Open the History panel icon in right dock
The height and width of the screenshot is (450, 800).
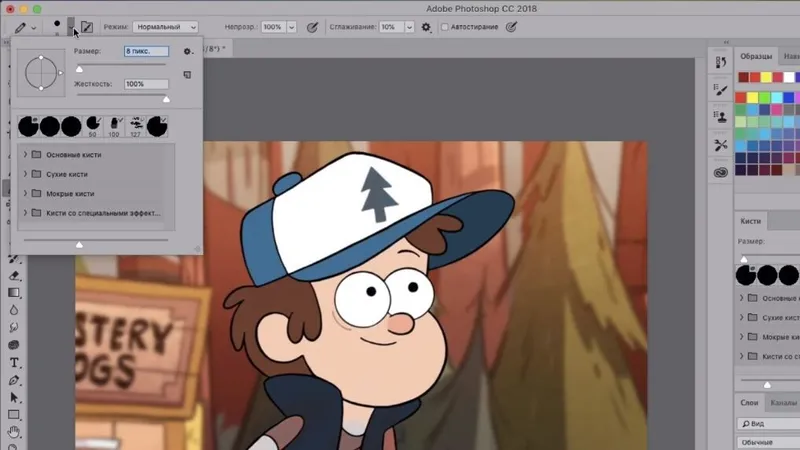720,62
